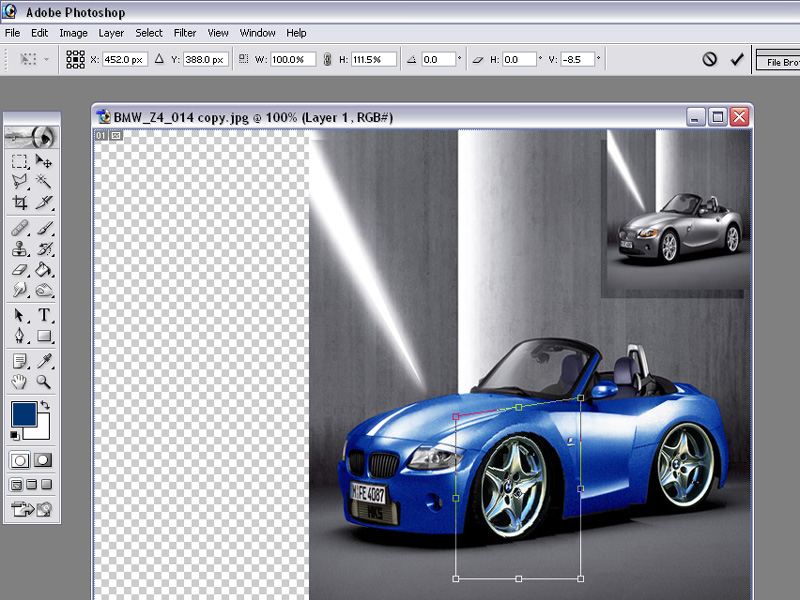
Task: Cancel the transform
Action: (x=709, y=59)
